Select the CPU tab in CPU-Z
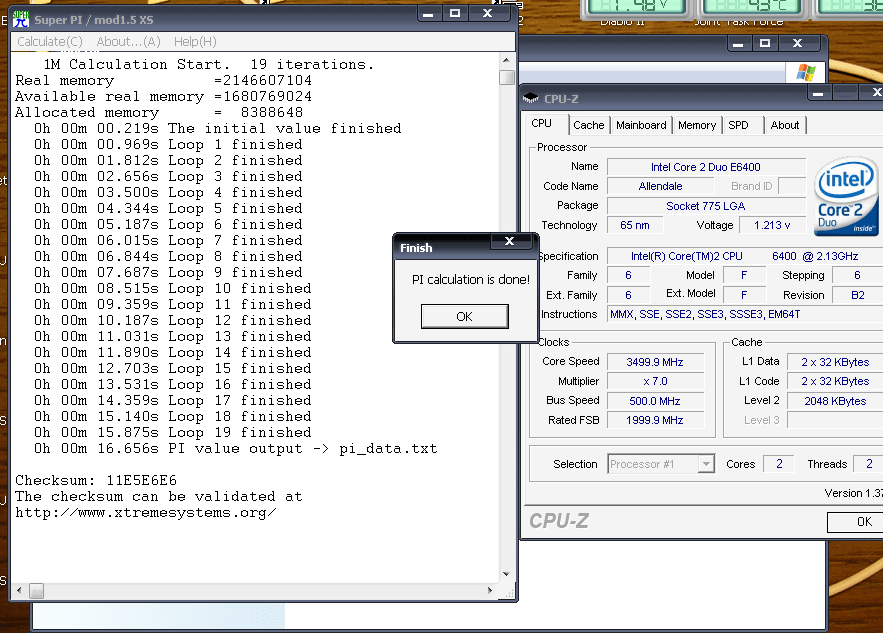883x633 pixels. point(542,123)
